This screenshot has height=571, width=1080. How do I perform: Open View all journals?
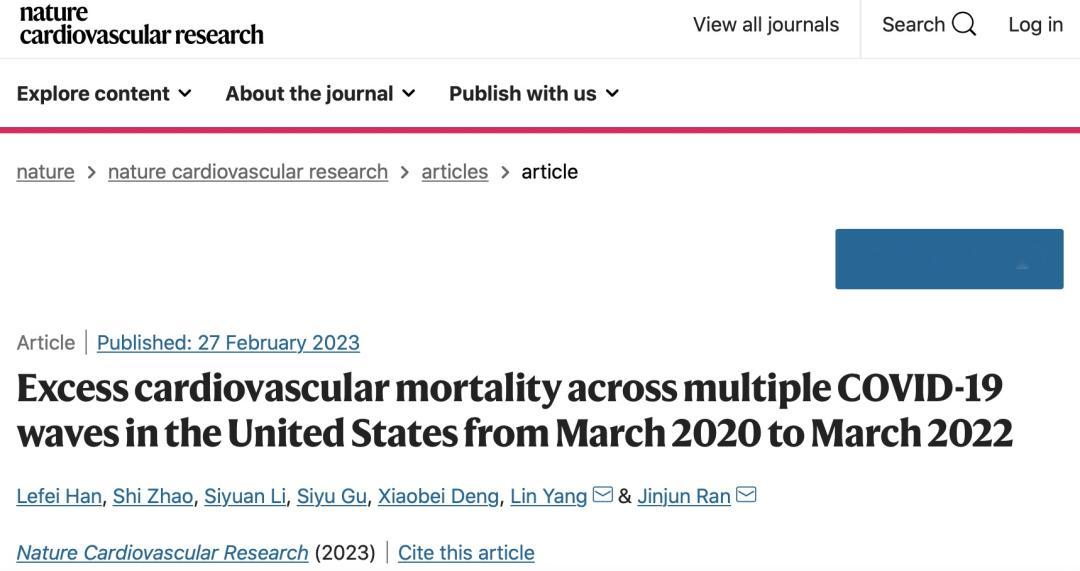pyautogui.click(x=766, y=25)
